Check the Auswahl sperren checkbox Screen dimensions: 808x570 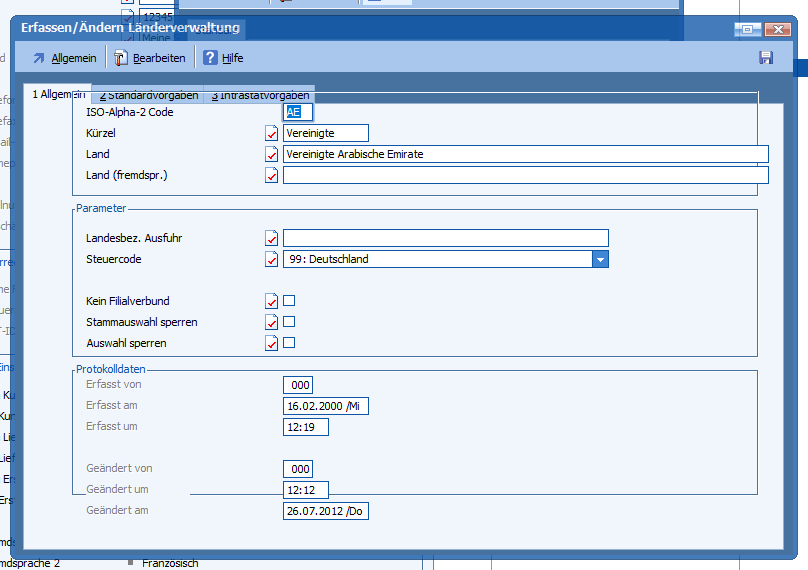(x=289, y=343)
